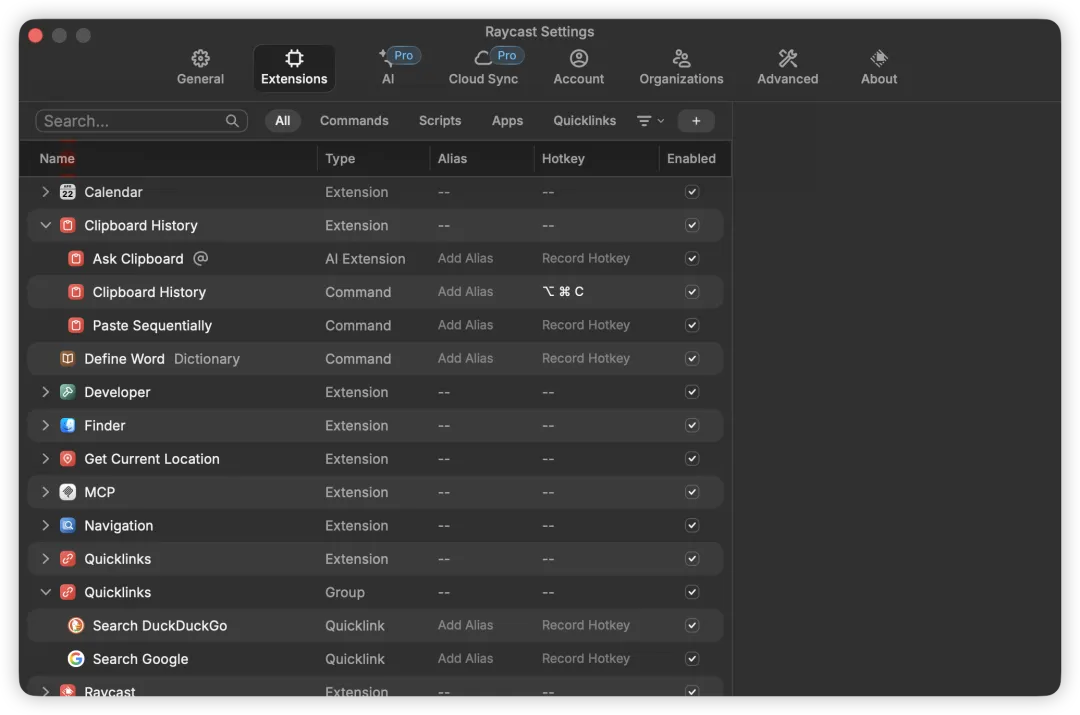Click the search magnifier icon
Viewport: 1080px width, 715px height.
(232, 121)
